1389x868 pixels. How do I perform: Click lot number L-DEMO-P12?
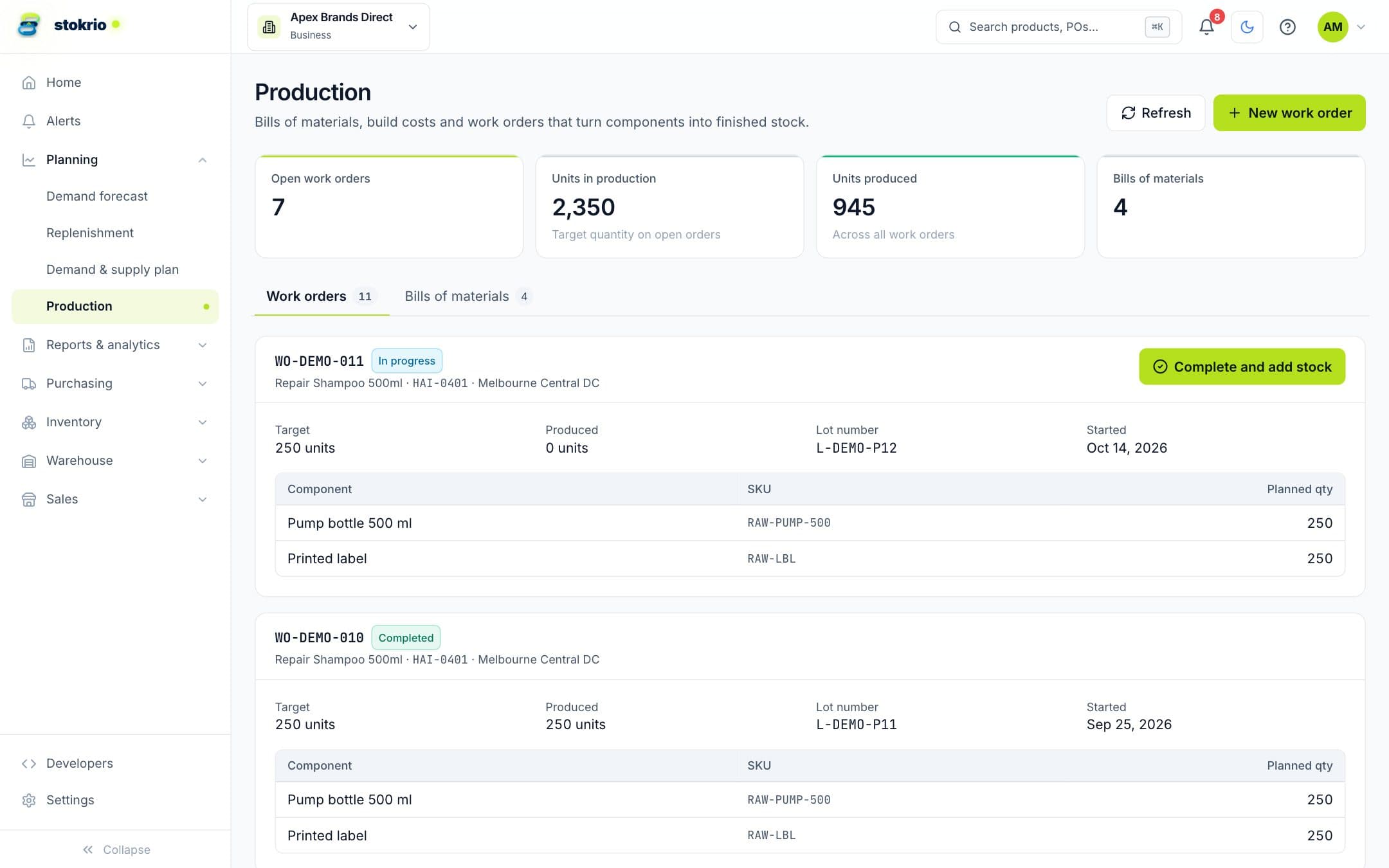tap(856, 448)
